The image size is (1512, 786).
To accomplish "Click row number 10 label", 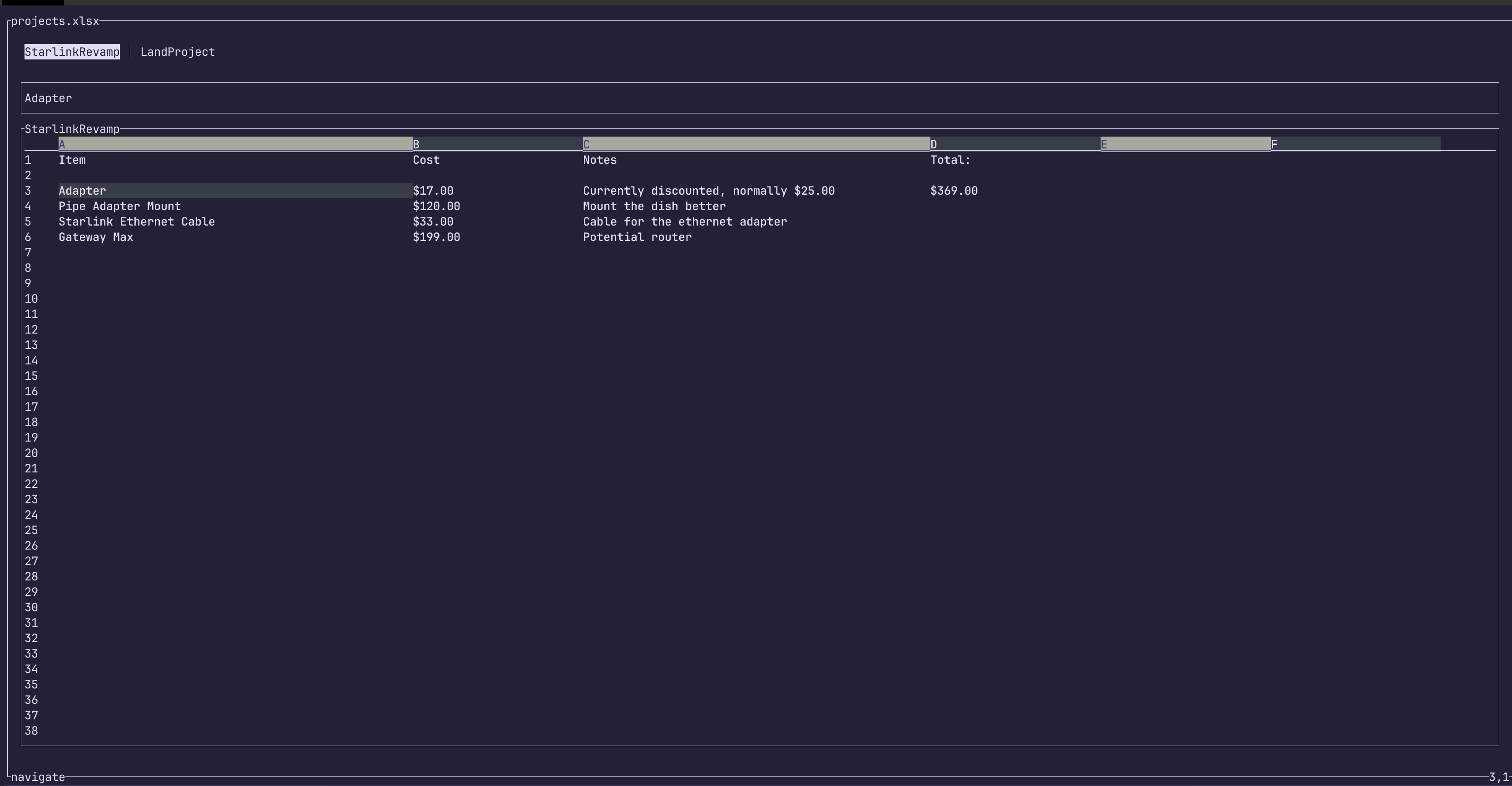I will 31,299.
